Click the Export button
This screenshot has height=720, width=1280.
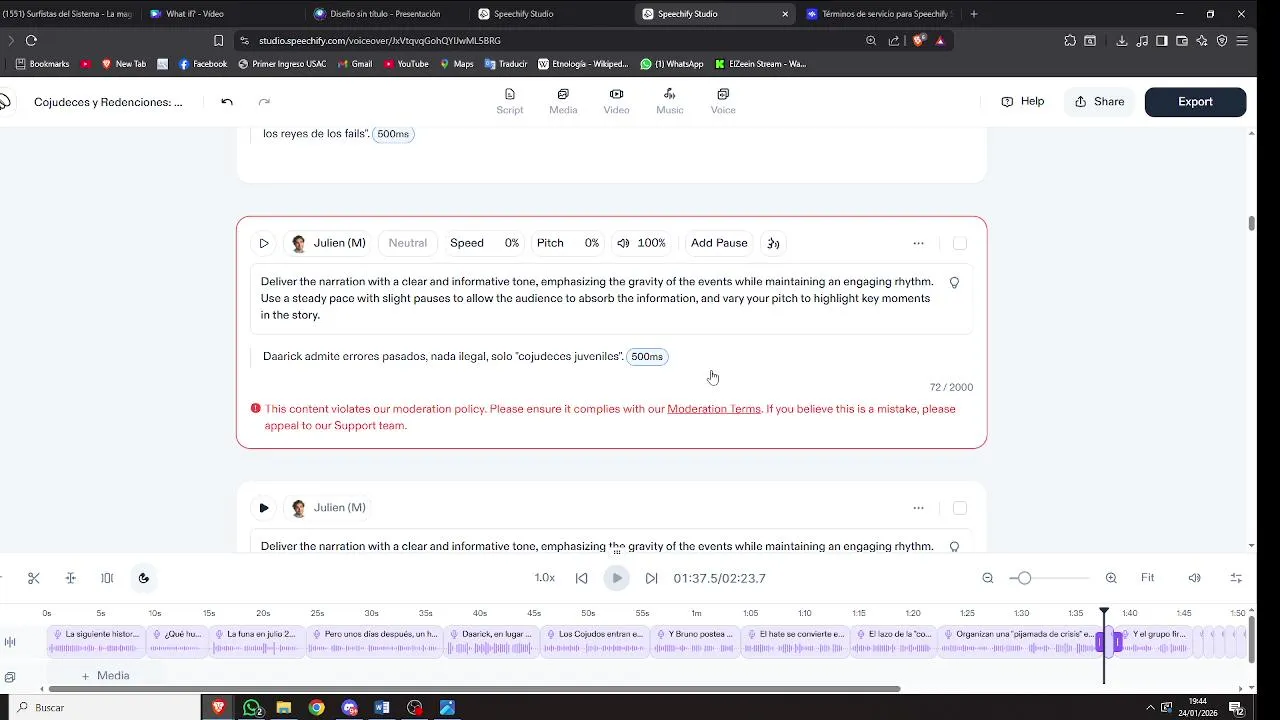pos(1195,102)
